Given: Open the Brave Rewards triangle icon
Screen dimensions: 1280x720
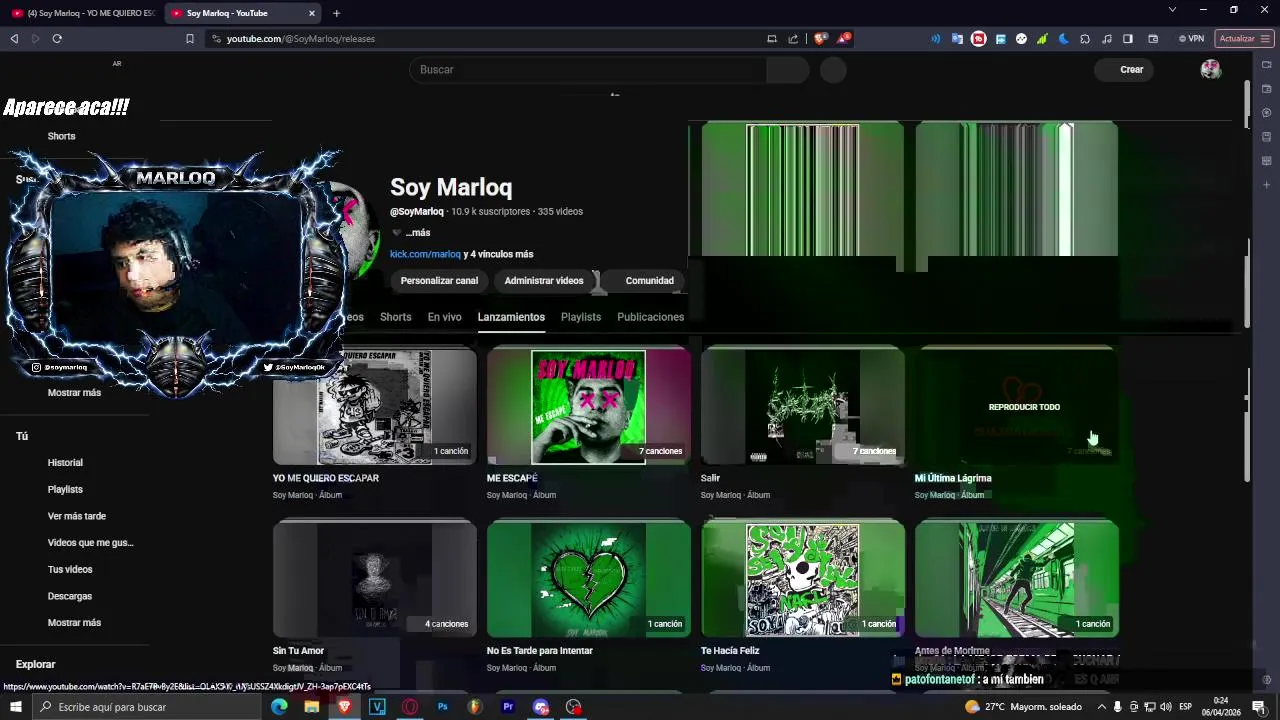Looking at the screenshot, I should 844,39.
